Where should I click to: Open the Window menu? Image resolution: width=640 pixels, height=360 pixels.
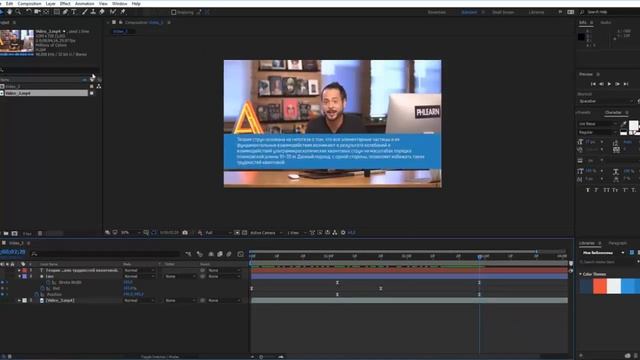(x=119, y=3)
